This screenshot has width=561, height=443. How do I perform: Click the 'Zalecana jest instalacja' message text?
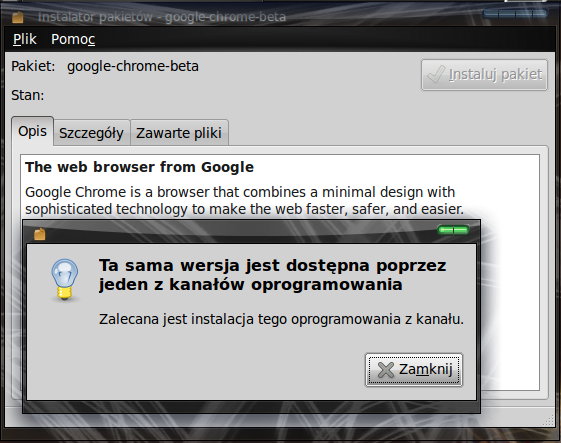point(281,319)
